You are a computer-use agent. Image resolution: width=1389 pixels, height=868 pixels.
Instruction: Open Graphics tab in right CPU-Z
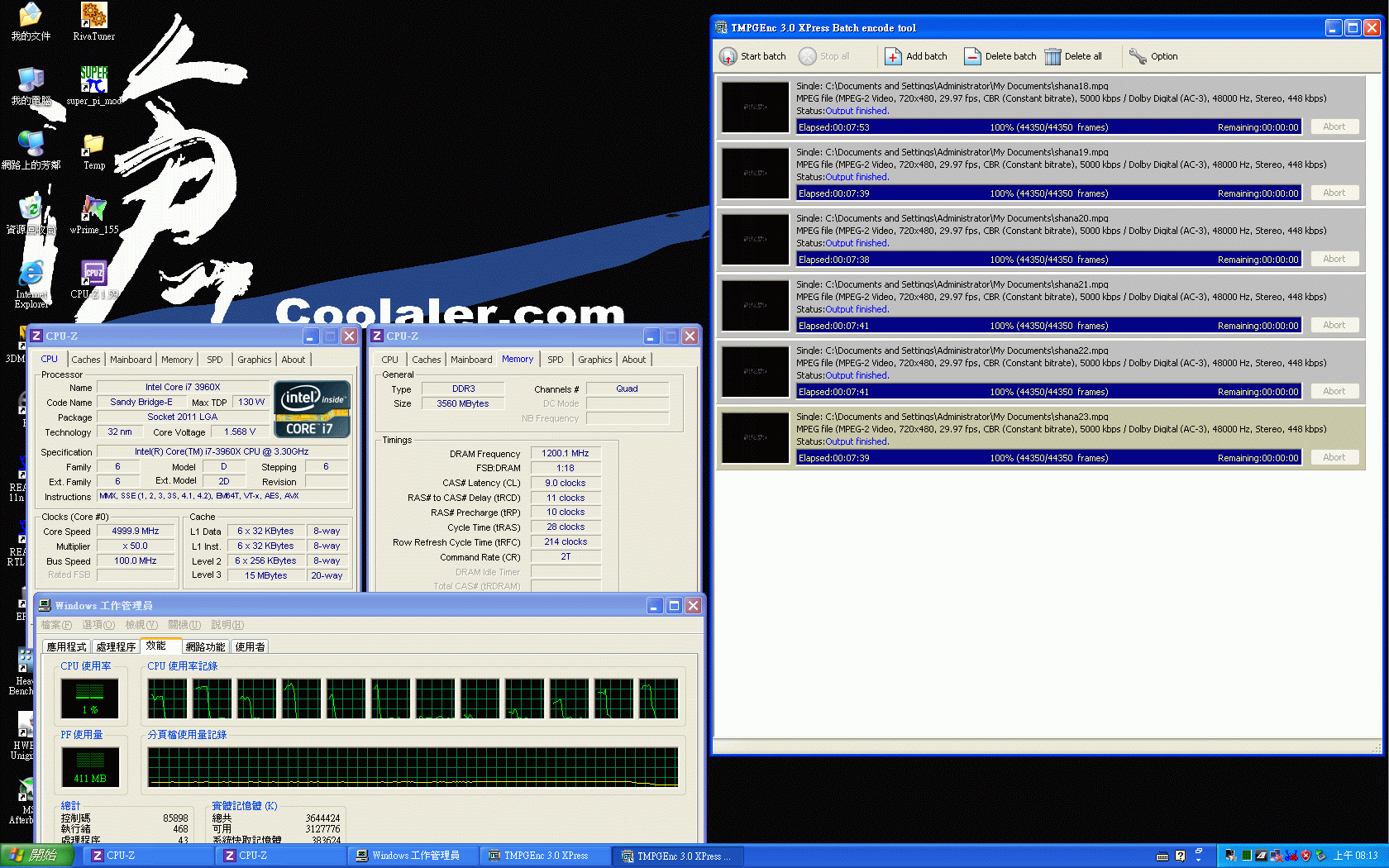pyautogui.click(x=595, y=360)
